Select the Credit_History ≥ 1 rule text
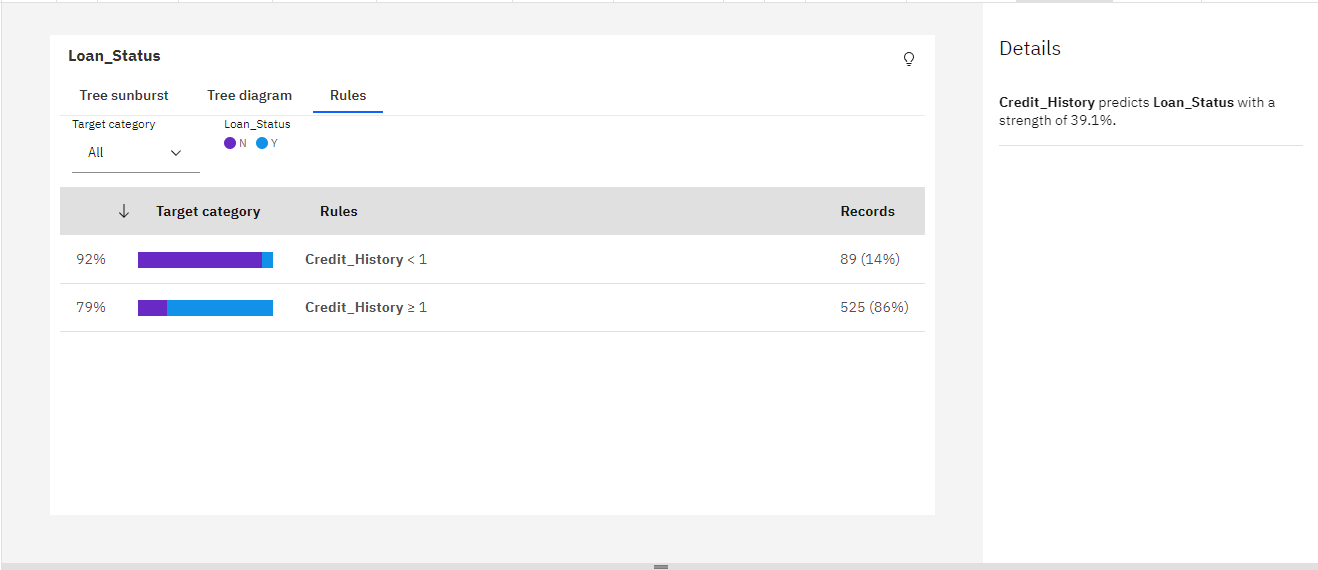Image resolution: width=1318 pixels, height=570 pixels. click(365, 308)
